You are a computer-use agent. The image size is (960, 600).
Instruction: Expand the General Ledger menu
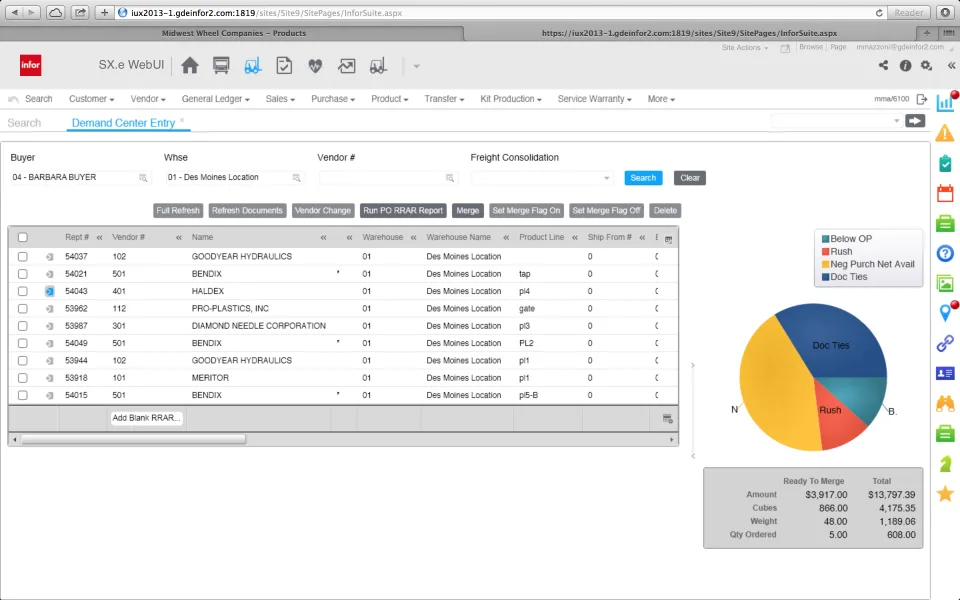point(216,99)
